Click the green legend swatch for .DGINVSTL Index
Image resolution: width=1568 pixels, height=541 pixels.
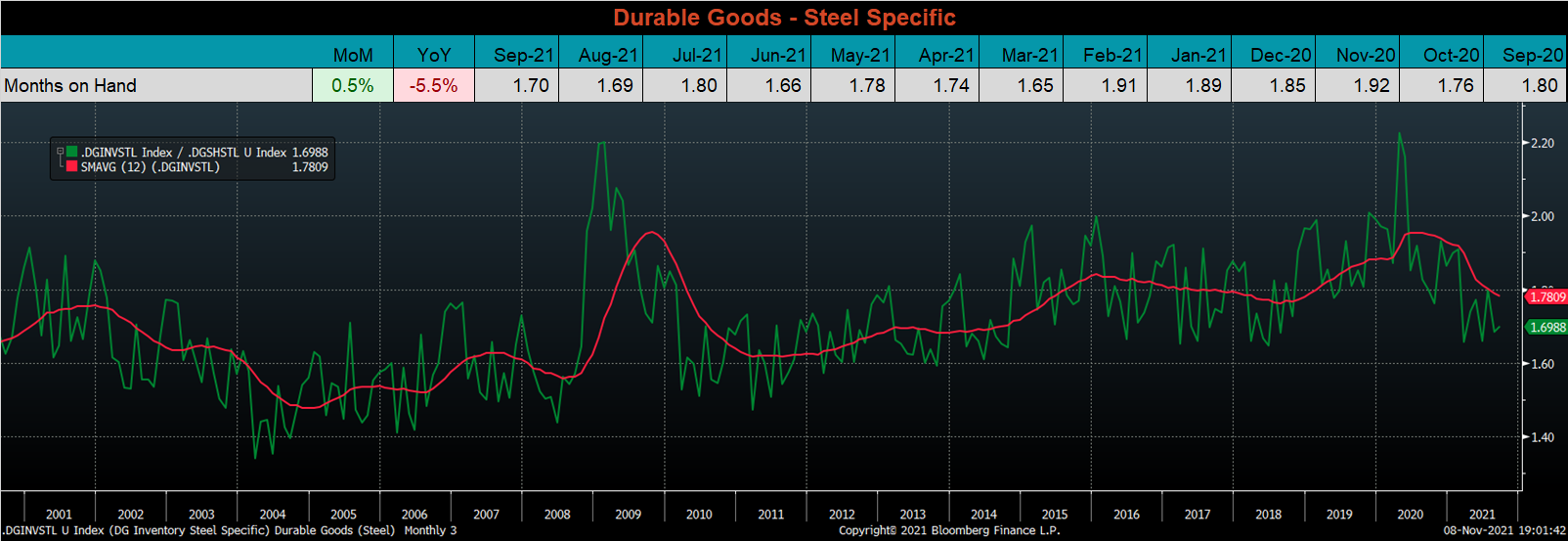pos(72,152)
